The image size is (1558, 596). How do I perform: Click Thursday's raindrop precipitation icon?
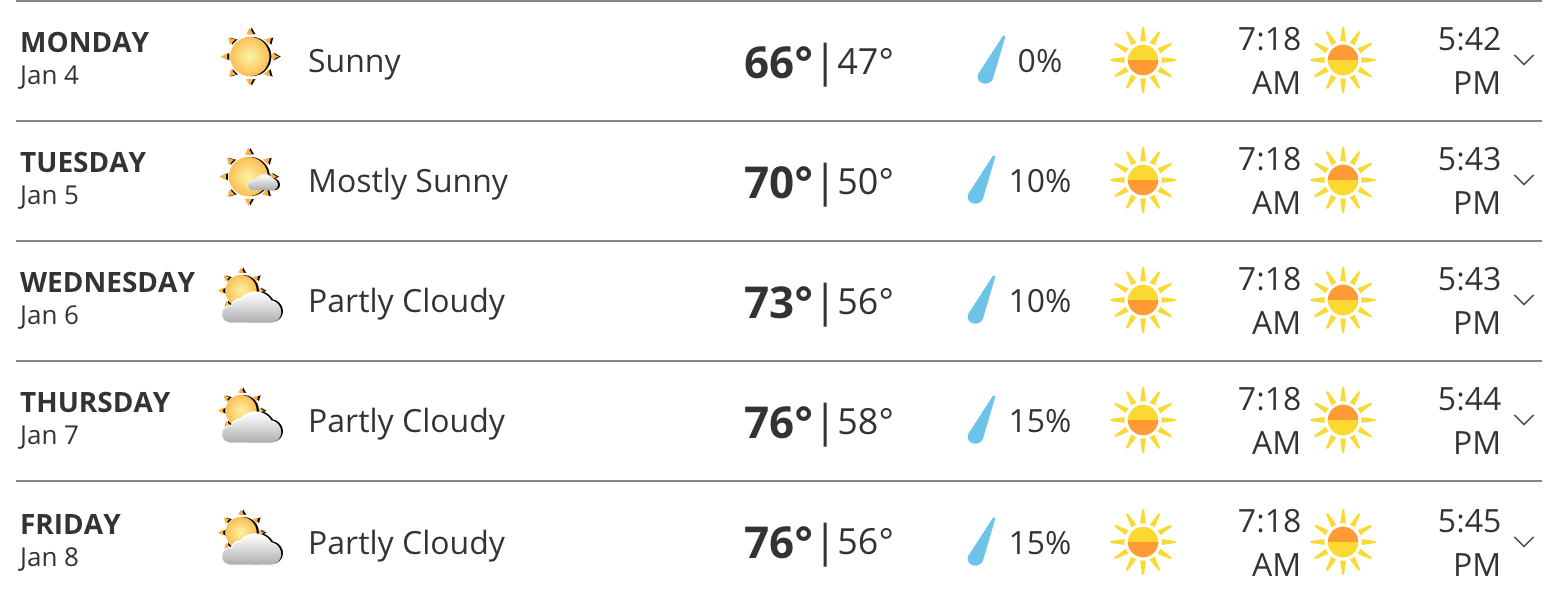point(982,420)
